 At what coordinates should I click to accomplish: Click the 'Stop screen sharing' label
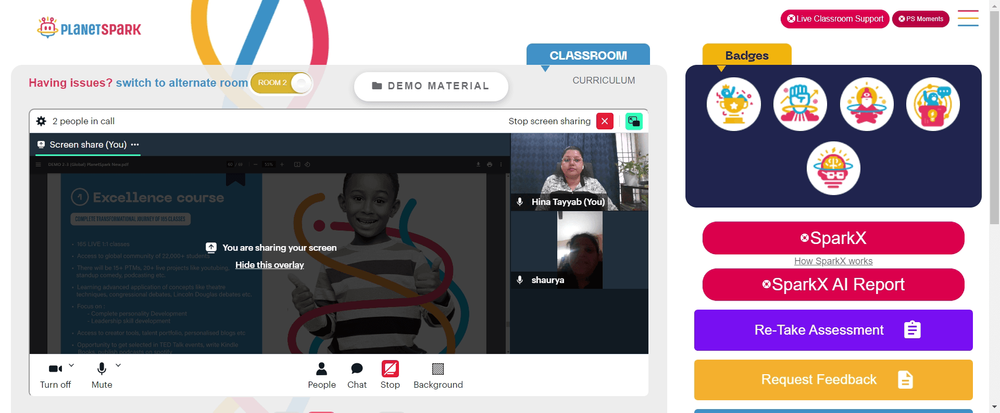(x=549, y=121)
